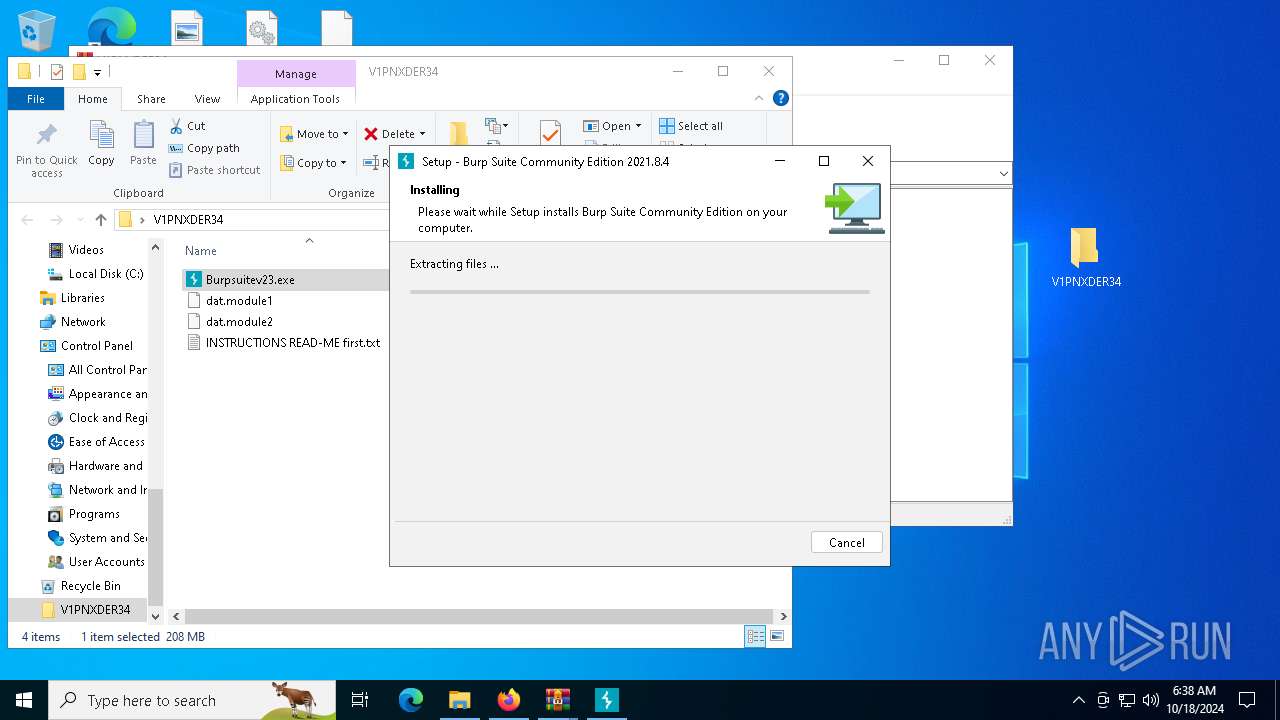The image size is (1280, 720).
Task: Switch to the Home ribbon tab
Action: 93,99
